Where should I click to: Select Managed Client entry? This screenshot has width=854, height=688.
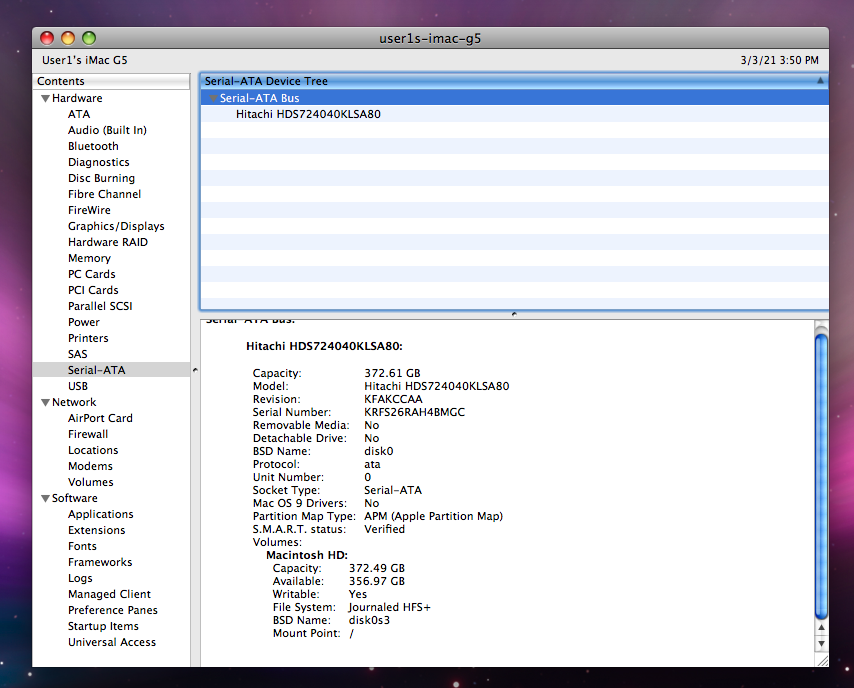point(109,594)
